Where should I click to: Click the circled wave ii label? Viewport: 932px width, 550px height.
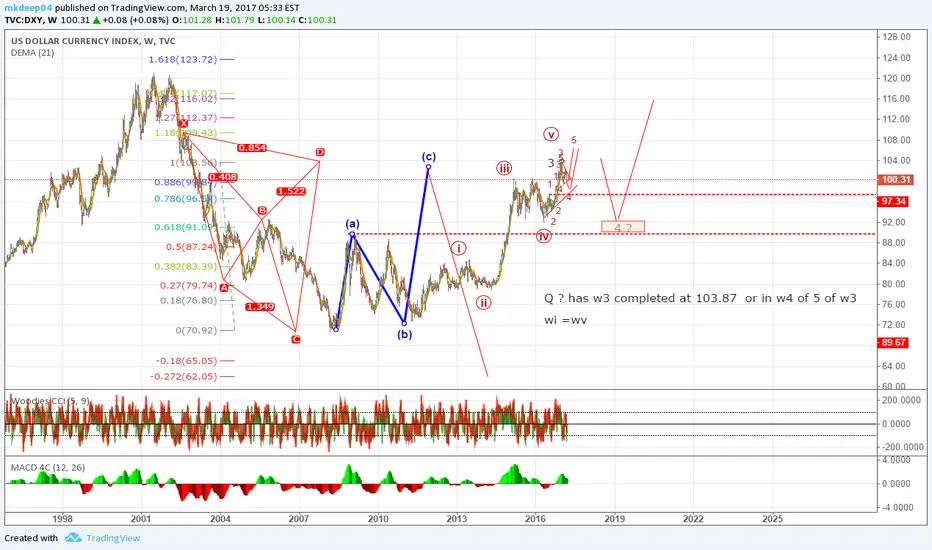(x=484, y=303)
